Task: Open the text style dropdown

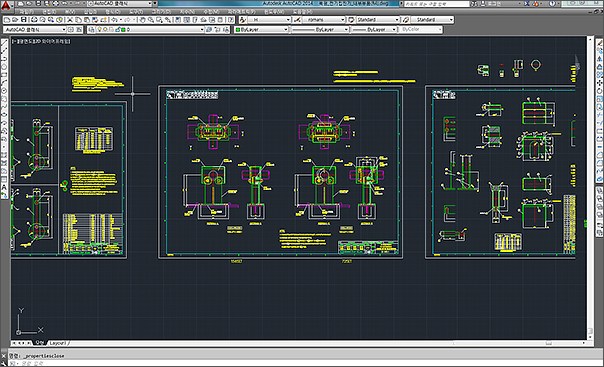Action: [269, 20]
